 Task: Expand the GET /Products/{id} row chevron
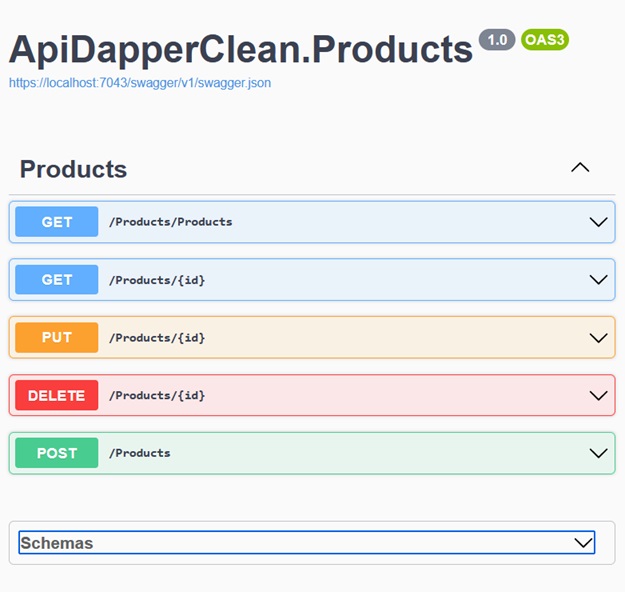tap(598, 280)
